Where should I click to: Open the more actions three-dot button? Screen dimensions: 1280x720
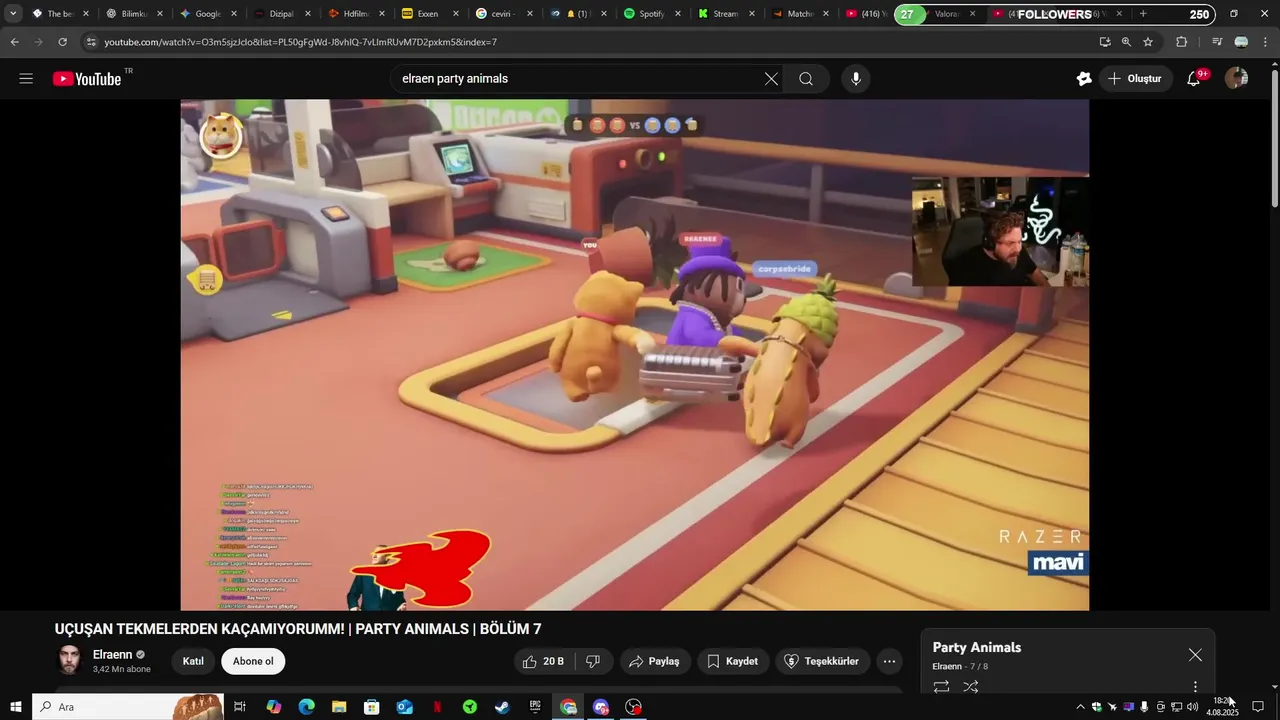coord(888,661)
